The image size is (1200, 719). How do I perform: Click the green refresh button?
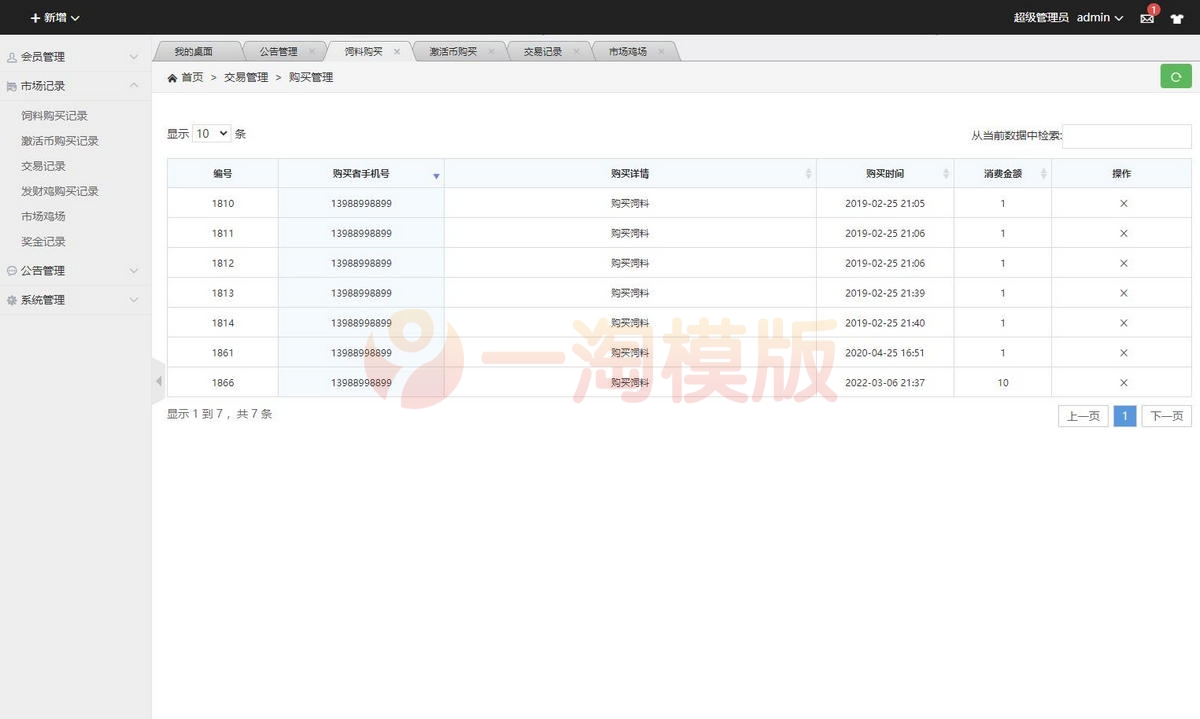pos(1176,76)
